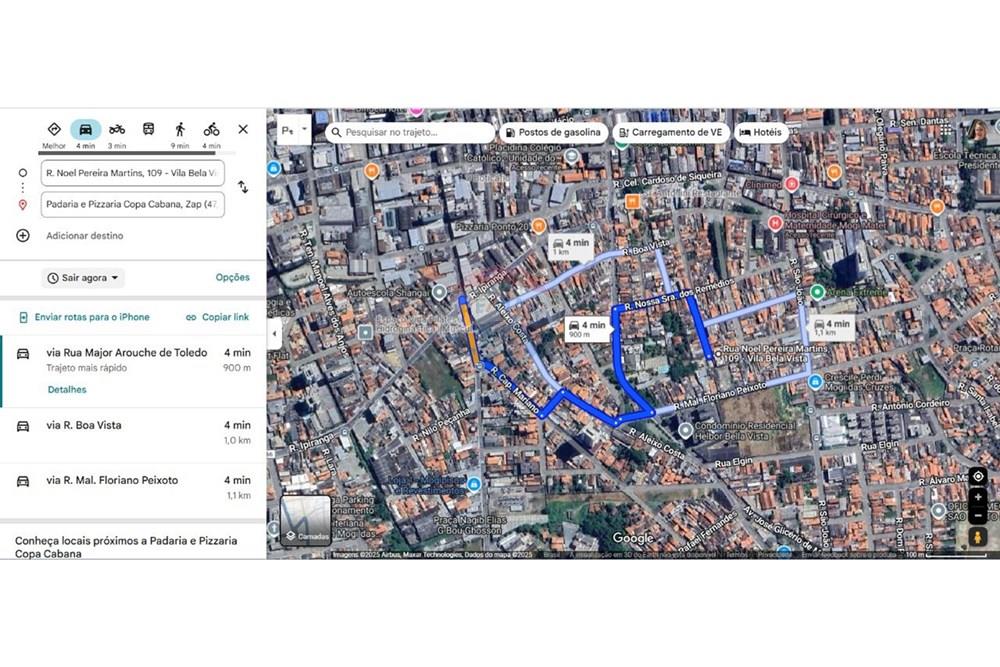Select the driving travel mode icon

pos(86,129)
